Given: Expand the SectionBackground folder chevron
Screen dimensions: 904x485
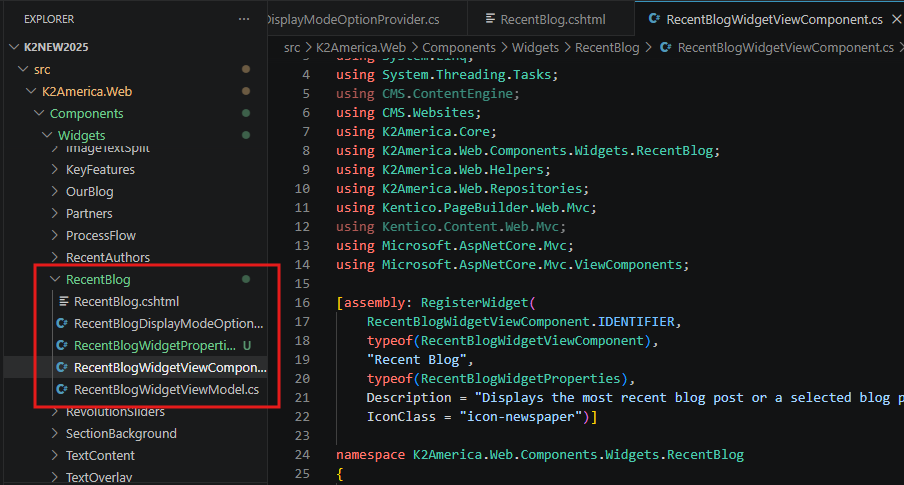Looking at the screenshot, I should click(55, 433).
